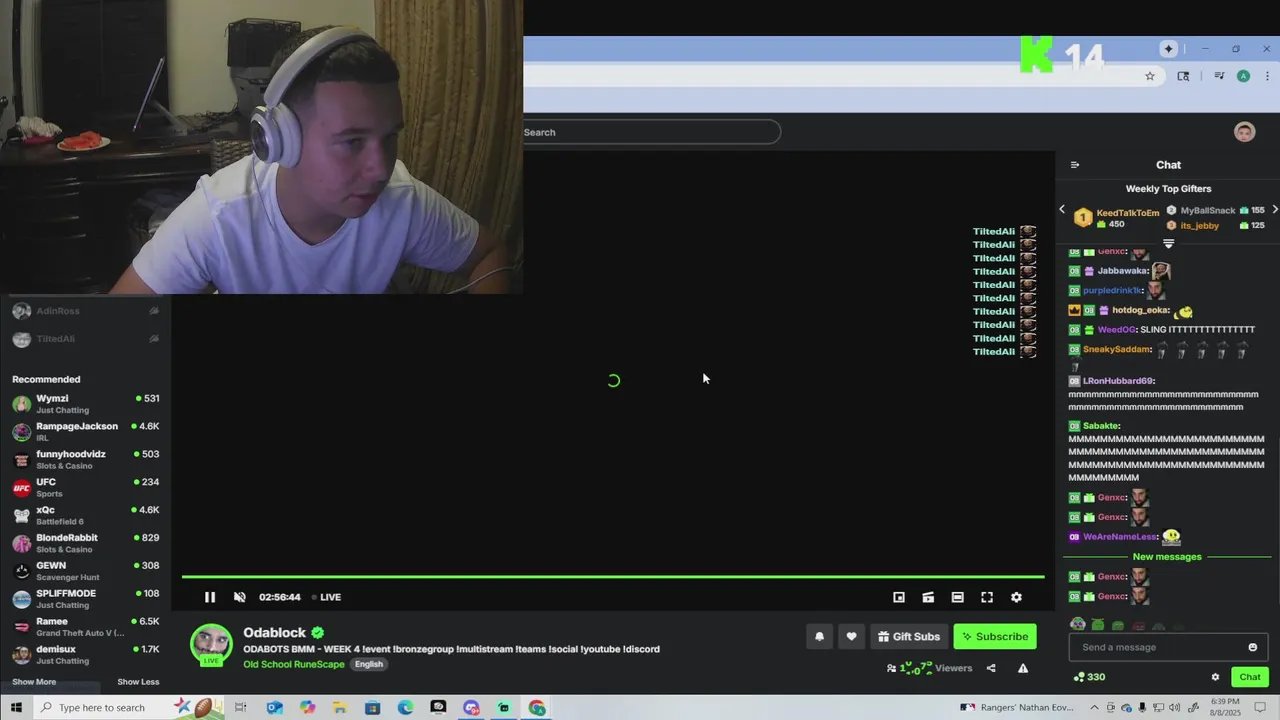Screen dimensions: 1280x720
Task: Enter fullscreen on the video player
Action: pyautogui.click(x=987, y=597)
